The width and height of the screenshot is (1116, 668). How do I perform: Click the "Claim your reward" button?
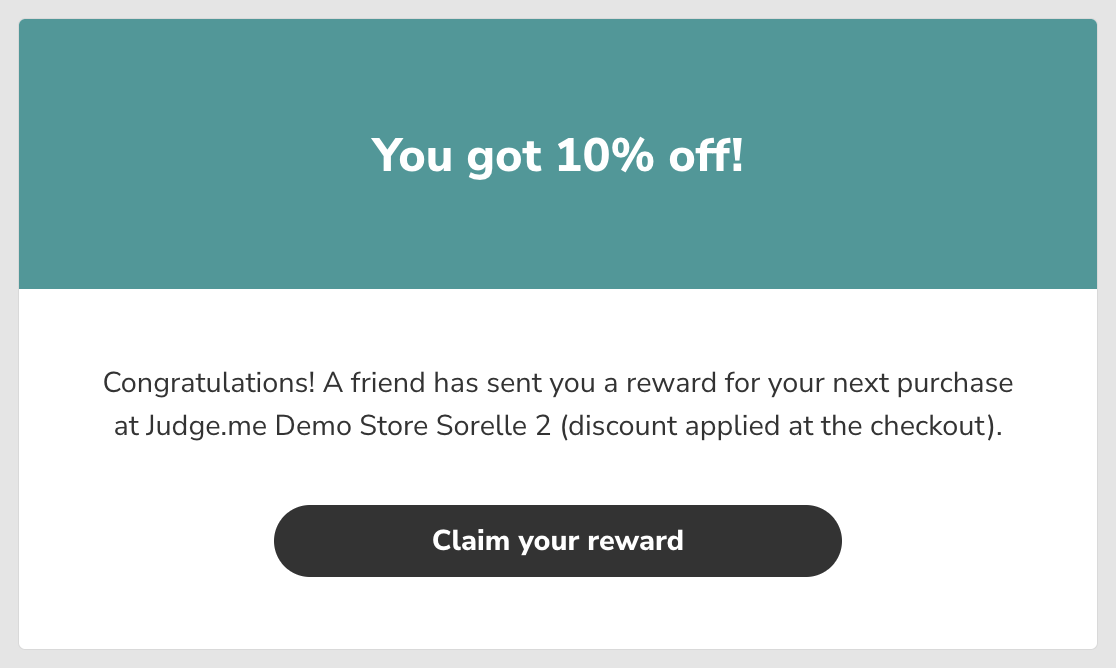pyautogui.click(x=557, y=541)
